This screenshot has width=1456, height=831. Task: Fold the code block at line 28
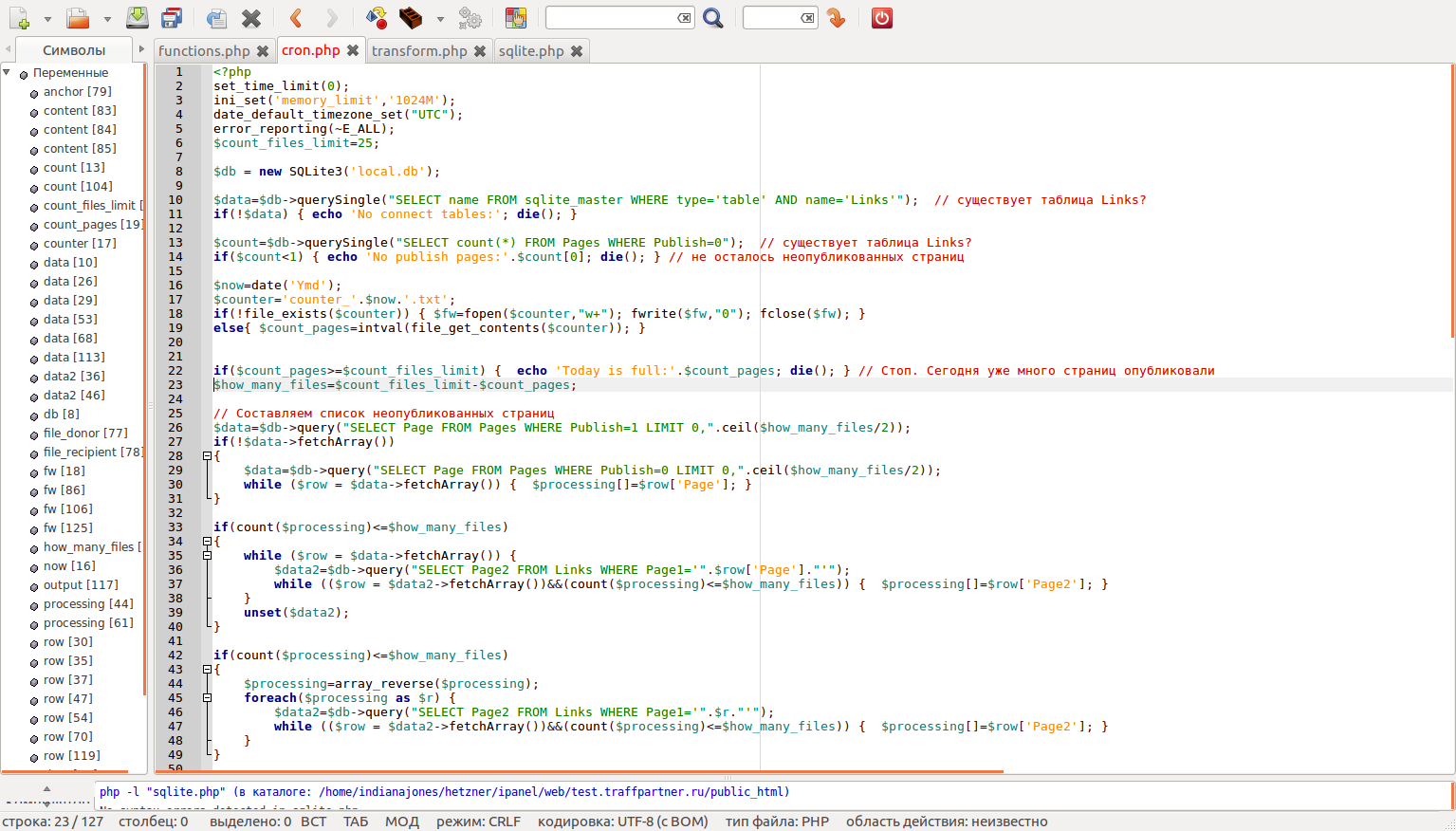click(x=207, y=456)
